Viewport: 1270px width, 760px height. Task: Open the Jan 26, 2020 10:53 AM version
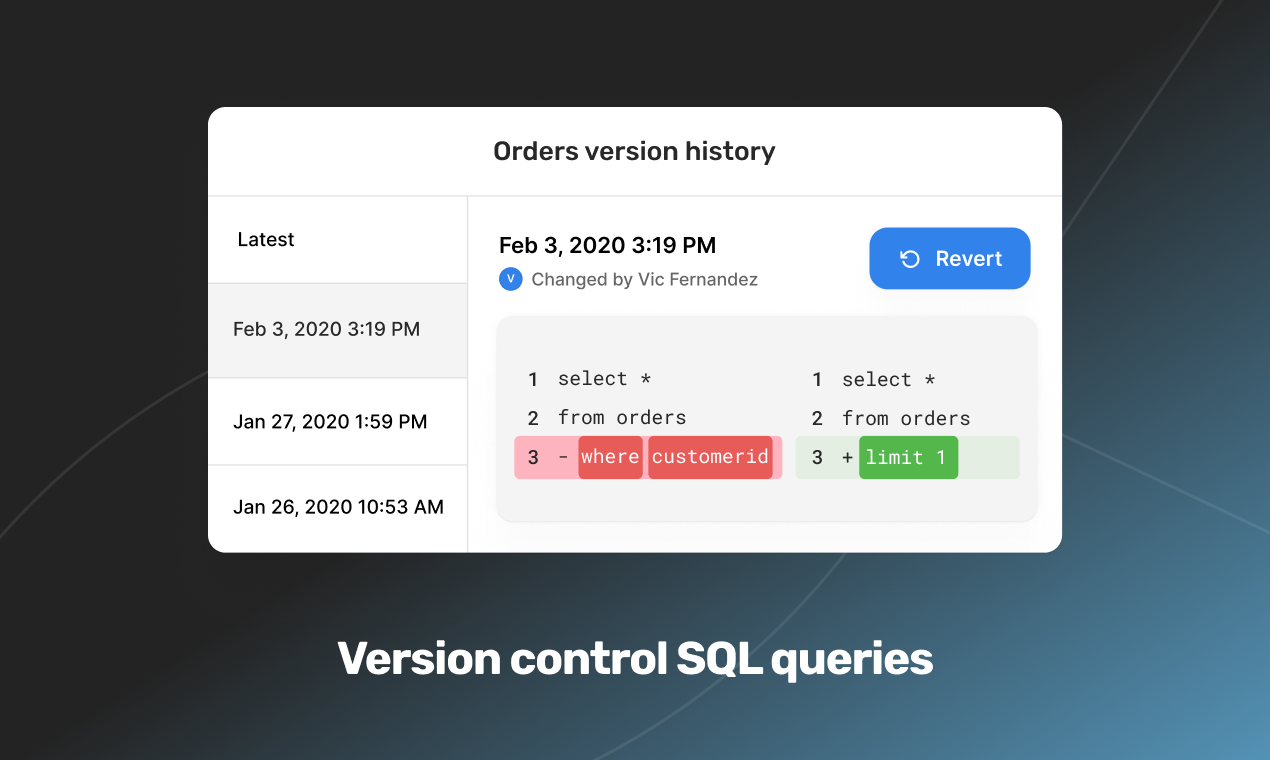(338, 507)
